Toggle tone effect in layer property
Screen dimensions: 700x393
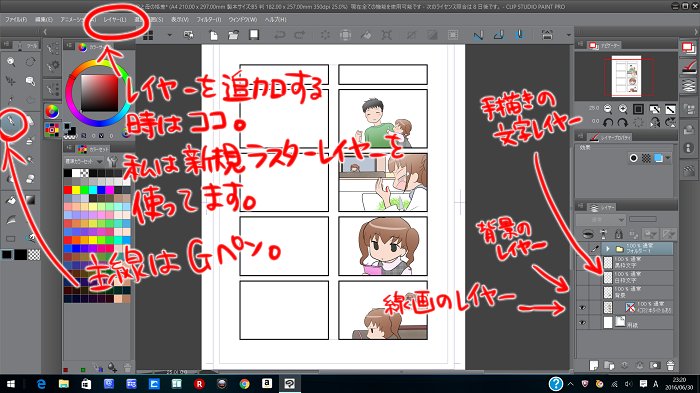[x=646, y=158]
